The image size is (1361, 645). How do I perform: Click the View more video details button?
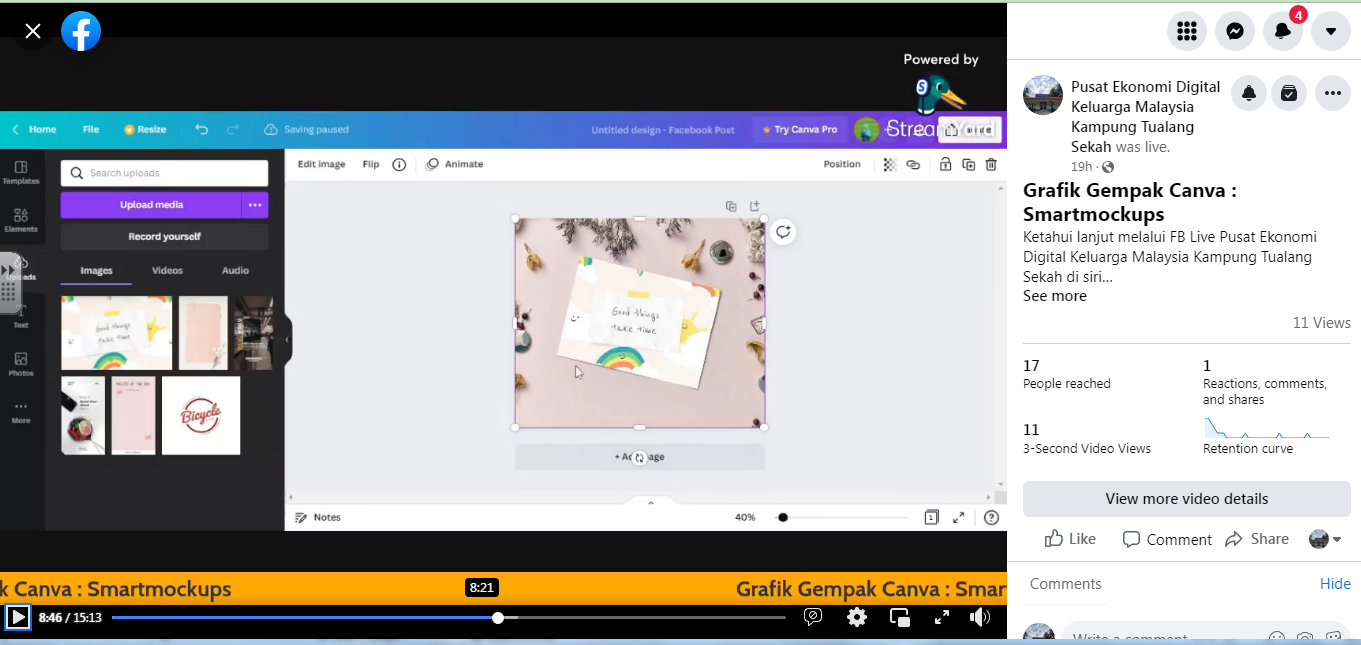tap(1187, 499)
